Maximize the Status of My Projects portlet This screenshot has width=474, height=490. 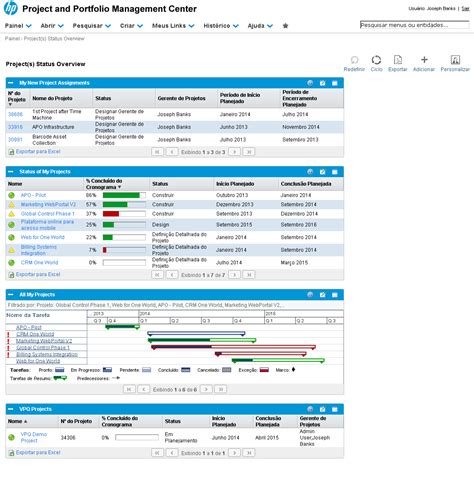tap(335, 172)
